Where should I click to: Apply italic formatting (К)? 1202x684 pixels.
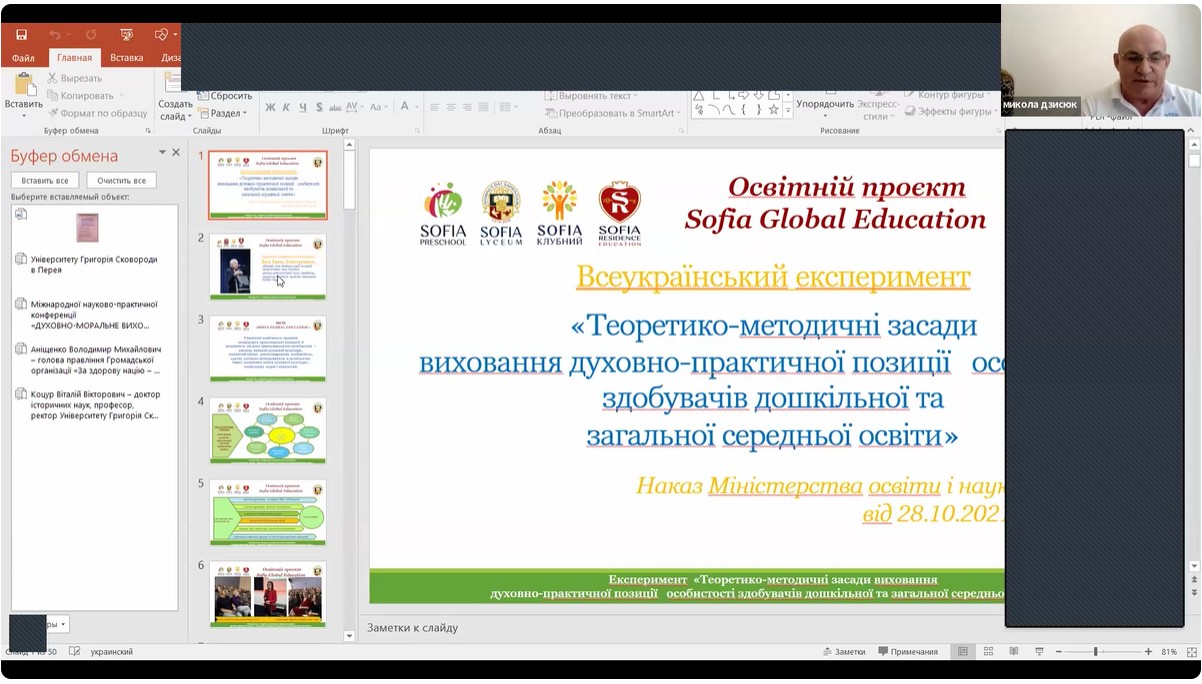coord(287,107)
